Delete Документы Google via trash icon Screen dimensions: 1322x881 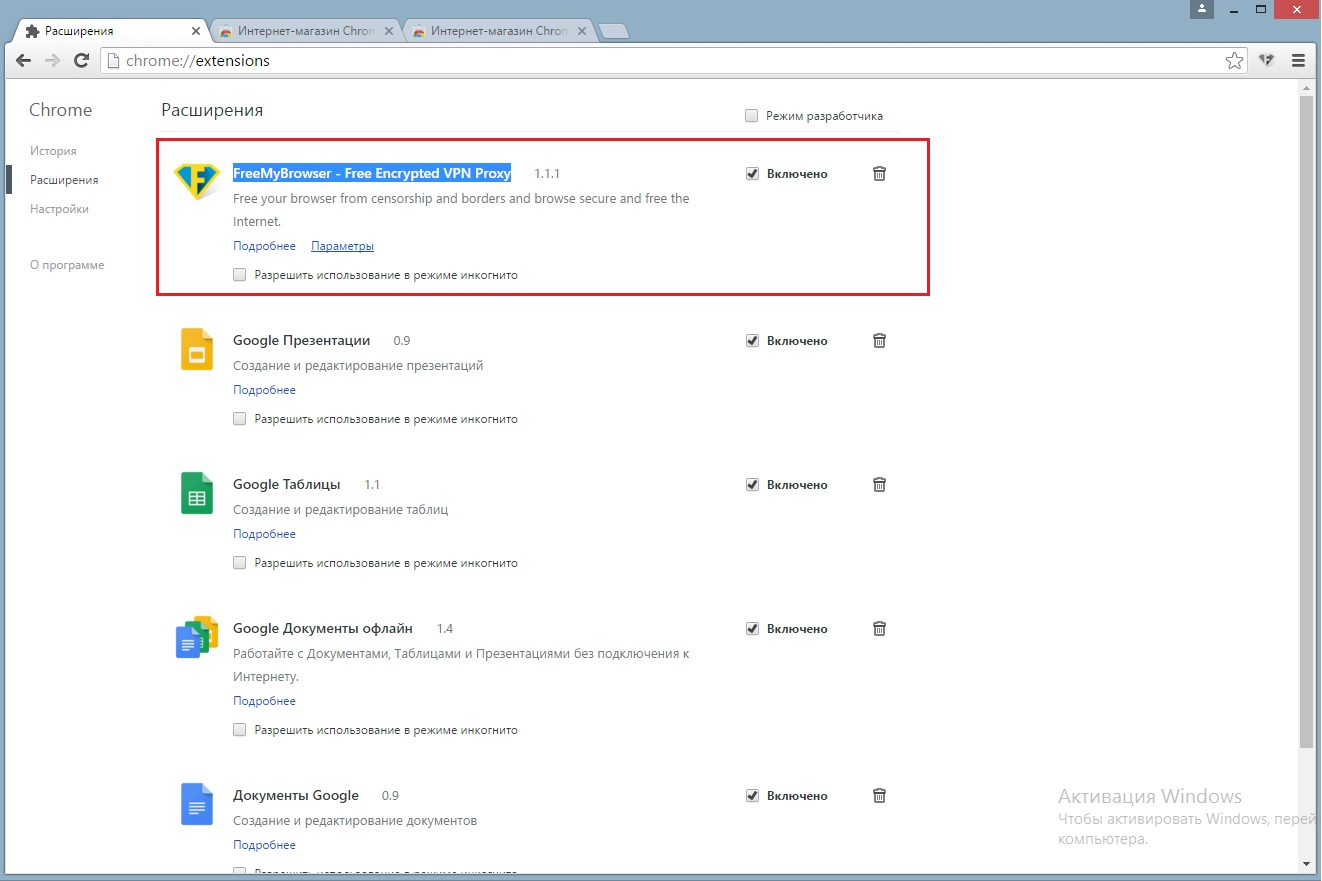(x=879, y=796)
